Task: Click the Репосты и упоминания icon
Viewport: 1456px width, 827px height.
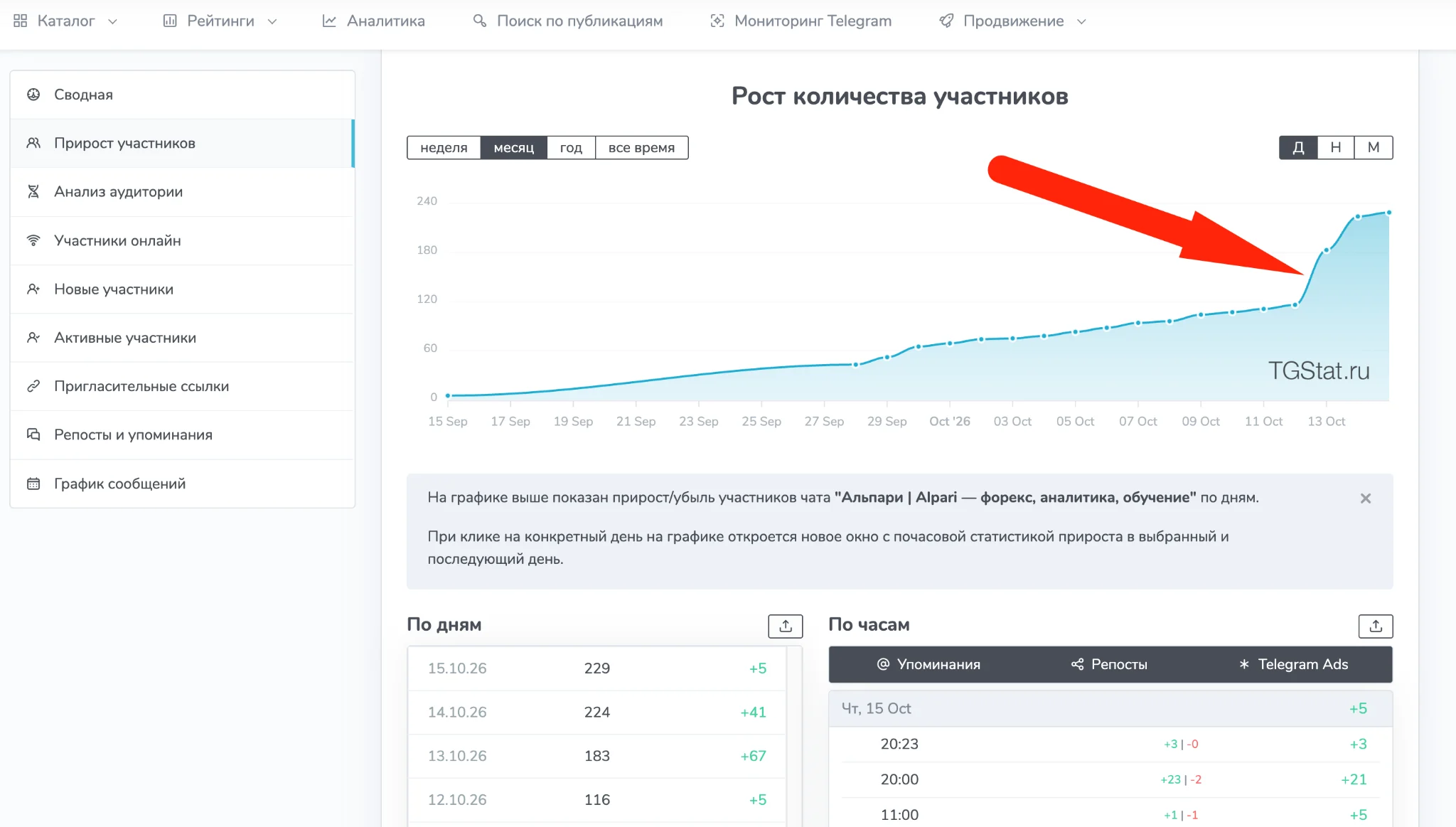Action: 33,434
